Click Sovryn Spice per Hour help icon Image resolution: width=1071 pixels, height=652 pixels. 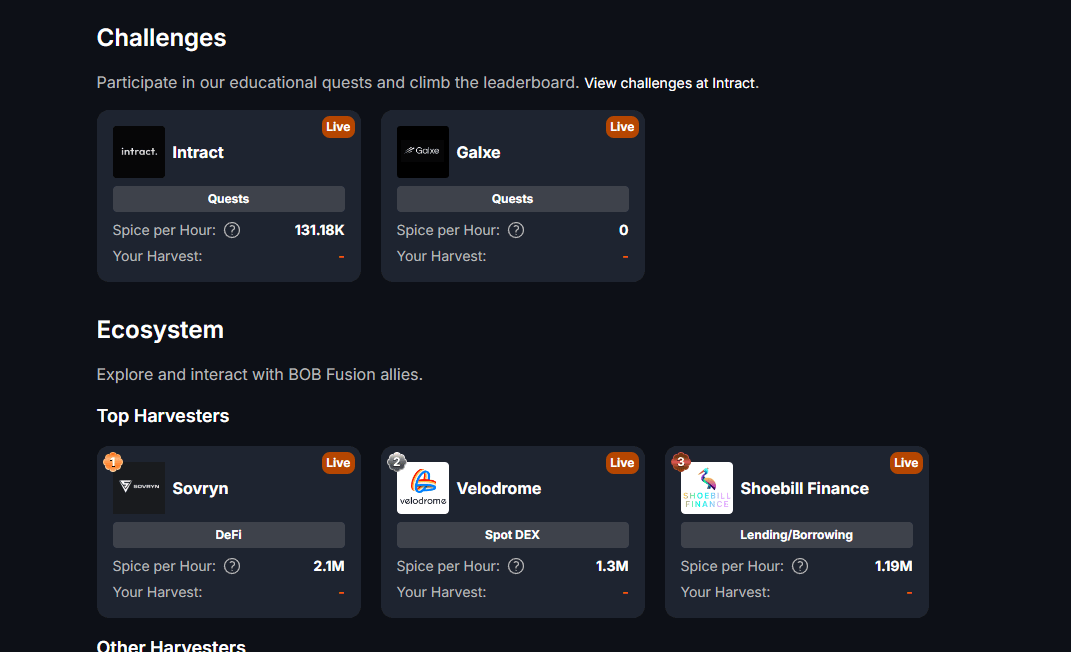click(x=232, y=566)
